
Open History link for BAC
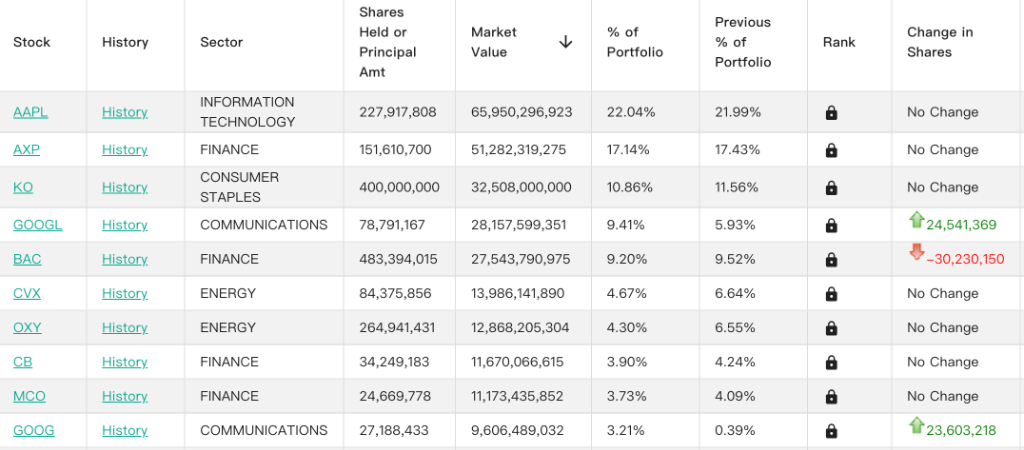click(x=125, y=259)
